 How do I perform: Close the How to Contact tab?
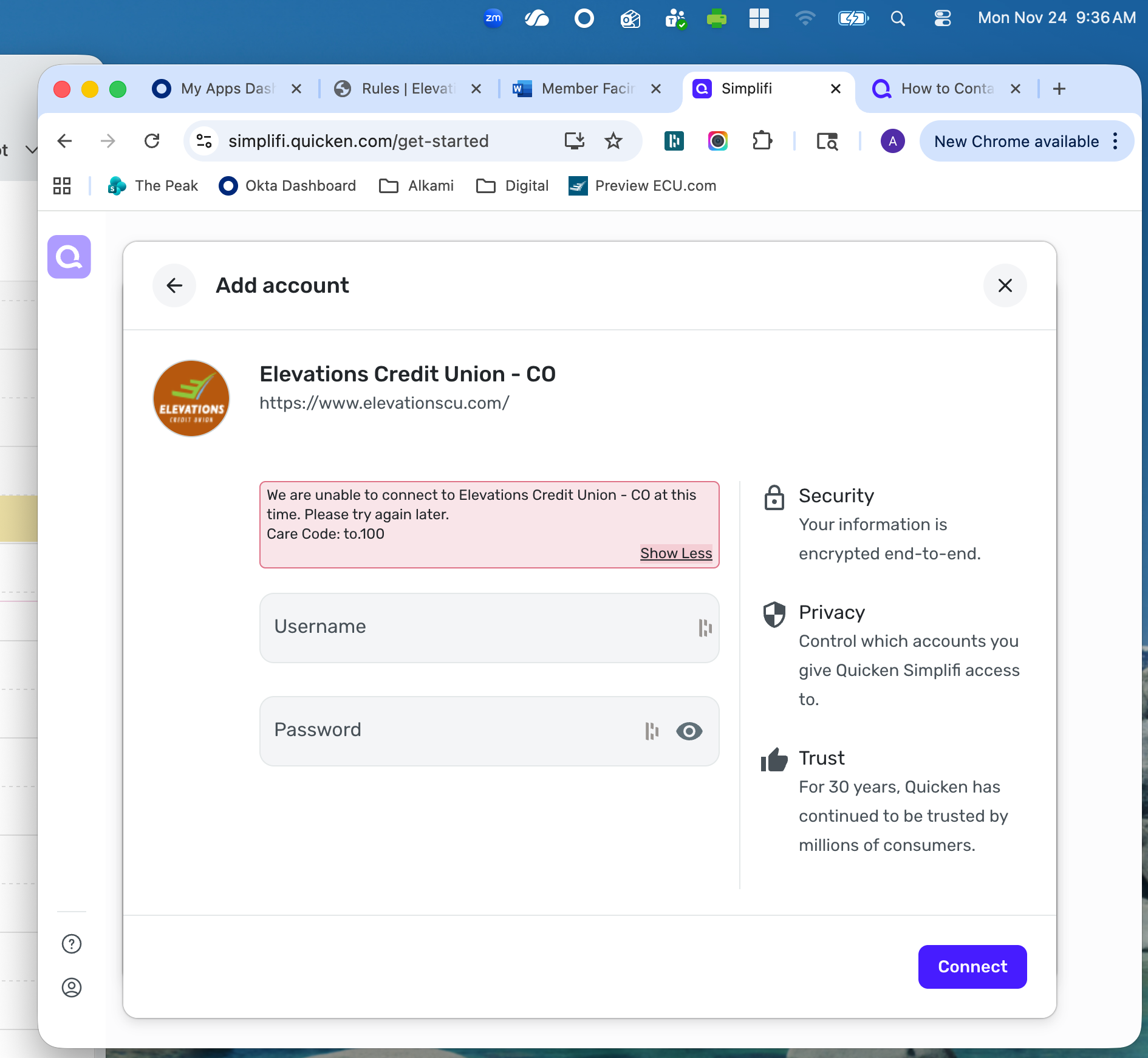click(x=1016, y=89)
